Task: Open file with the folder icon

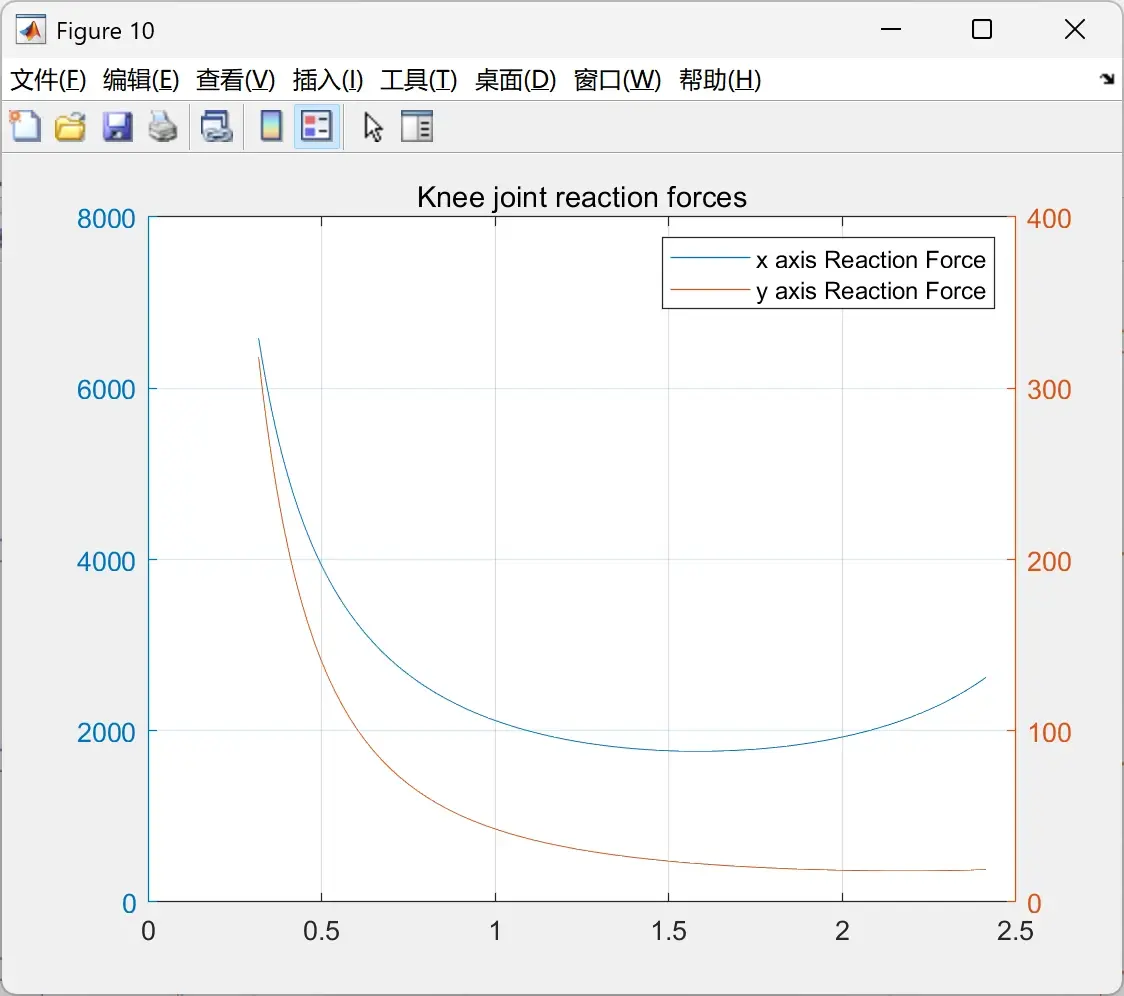Action: pos(70,127)
